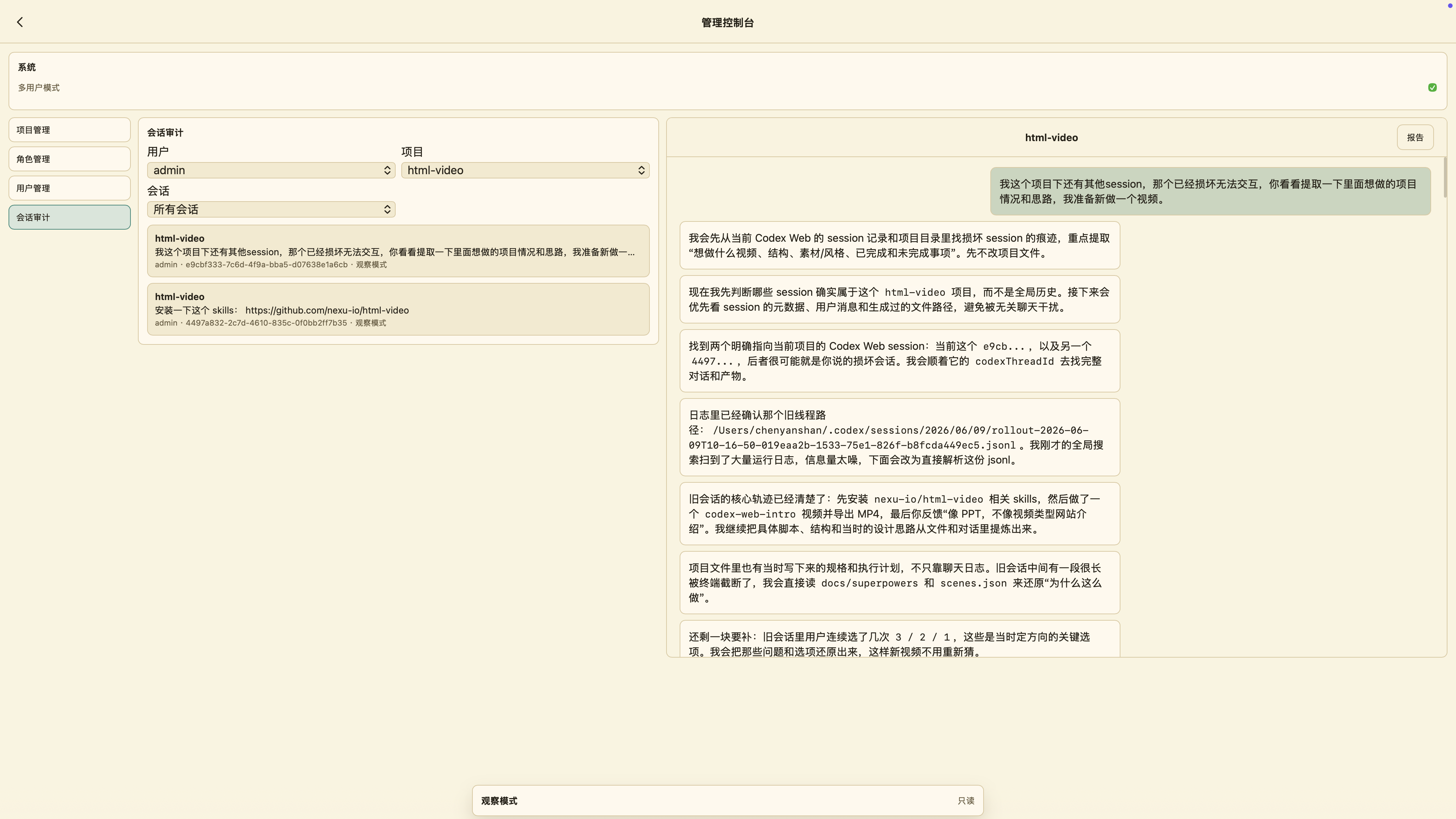Click the 观察模式 label in bottom bar
Viewport: 1456px width, 819px height.
click(x=499, y=801)
